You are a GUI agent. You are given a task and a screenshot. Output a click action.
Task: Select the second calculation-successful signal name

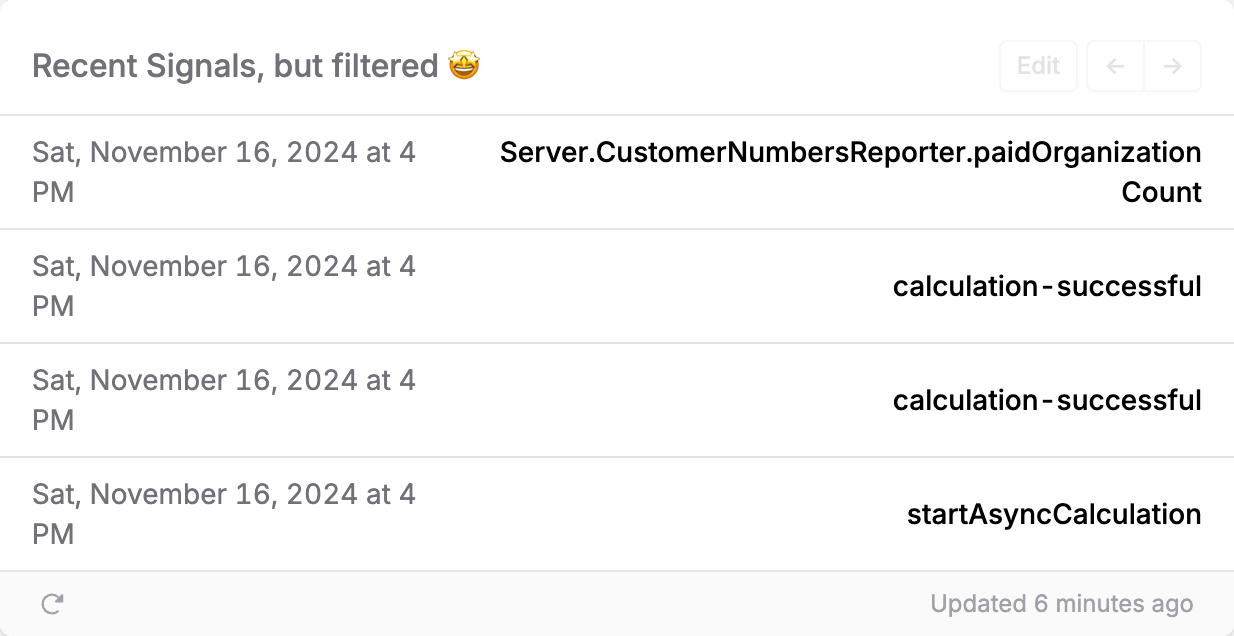(x=1046, y=401)
